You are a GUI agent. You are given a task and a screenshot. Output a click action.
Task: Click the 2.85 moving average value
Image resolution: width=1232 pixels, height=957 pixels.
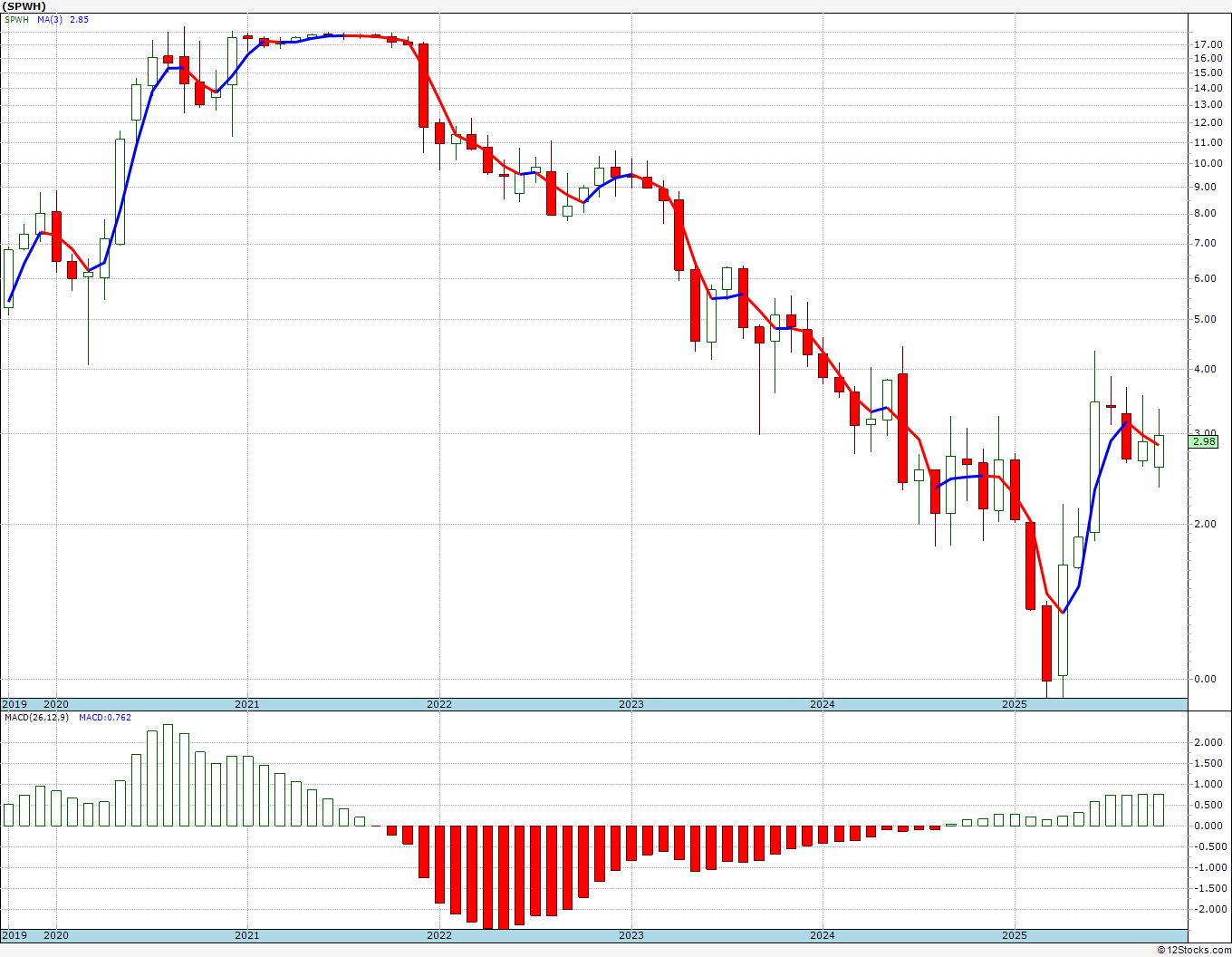[80, 19]
